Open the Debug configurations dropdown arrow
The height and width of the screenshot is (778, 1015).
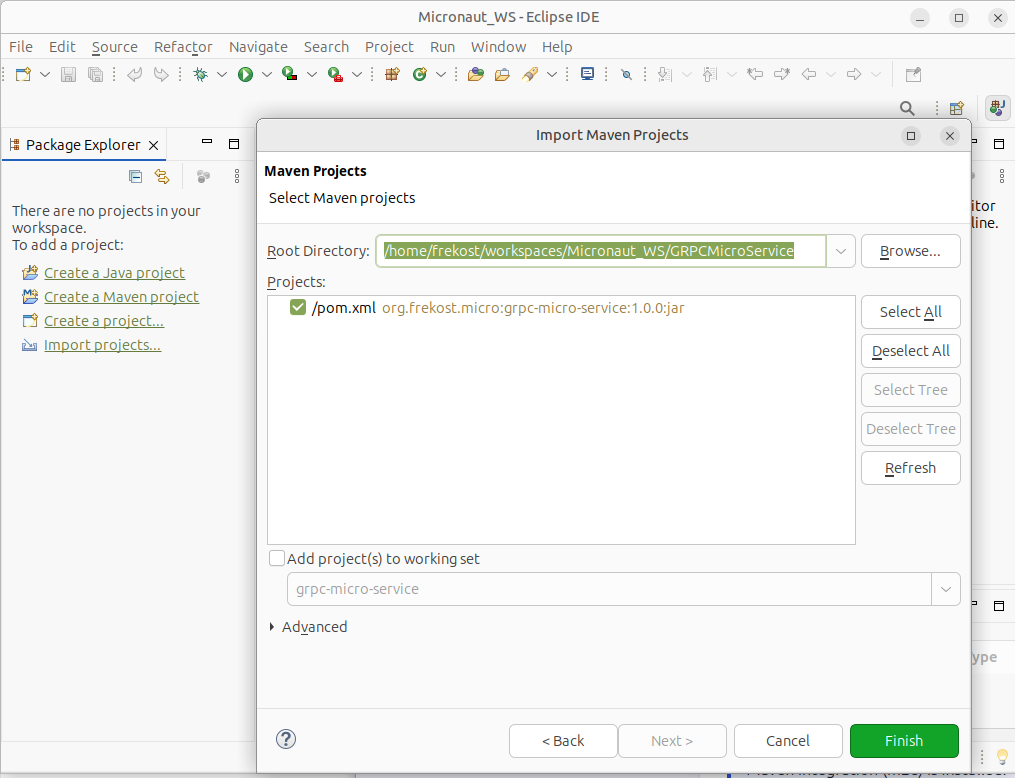point(222,74)
